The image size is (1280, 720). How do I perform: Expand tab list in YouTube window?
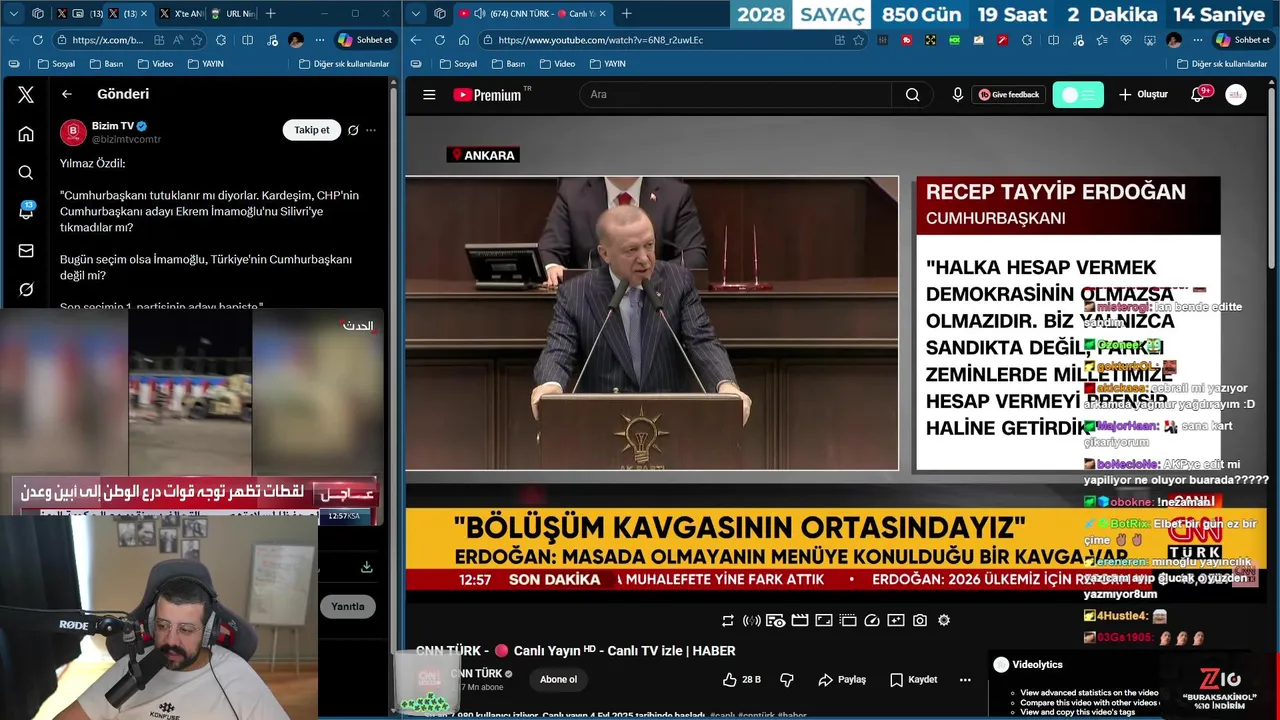coord(416,13)
